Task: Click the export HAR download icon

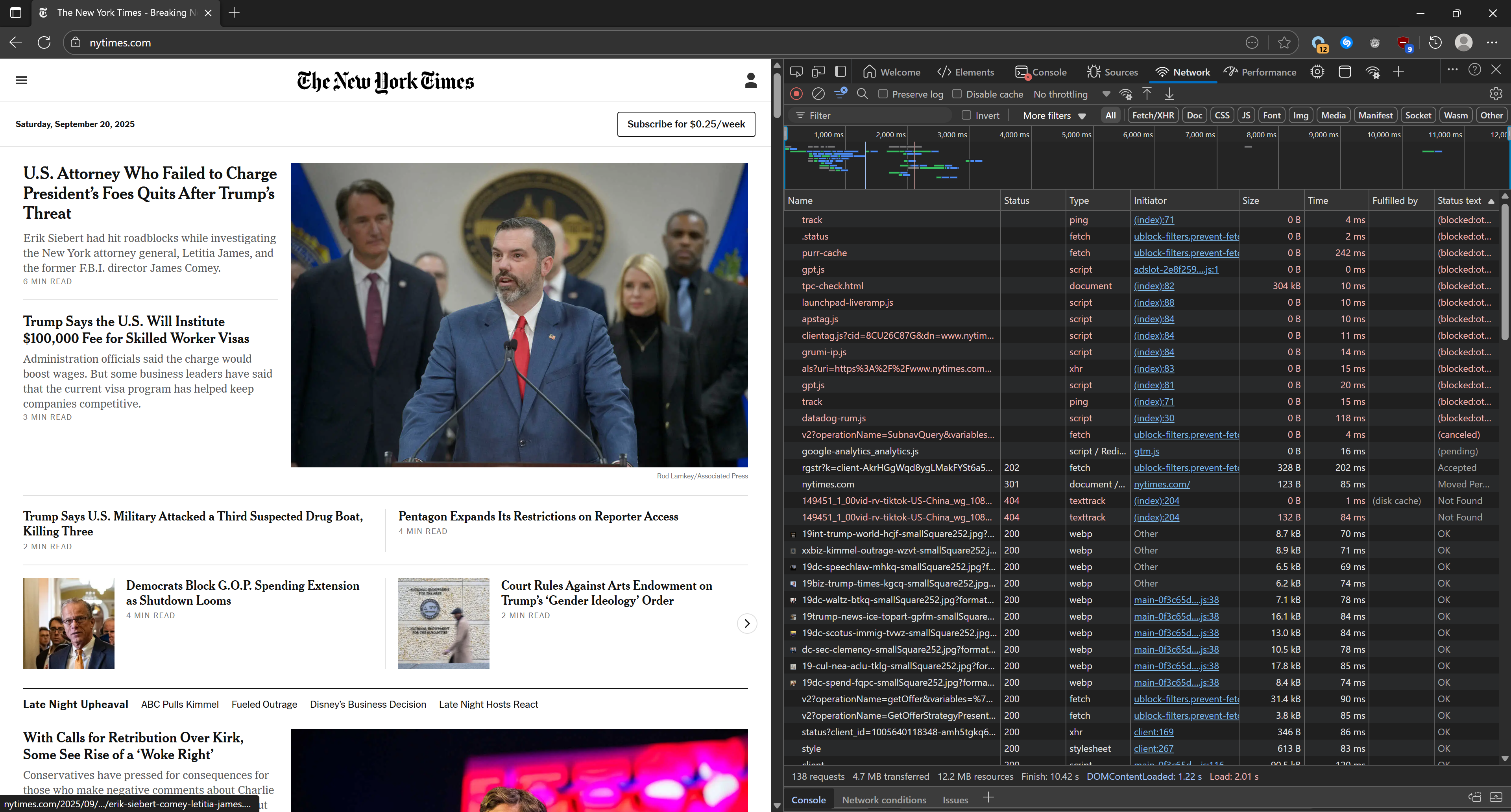Action: (x=1169, y=94)
